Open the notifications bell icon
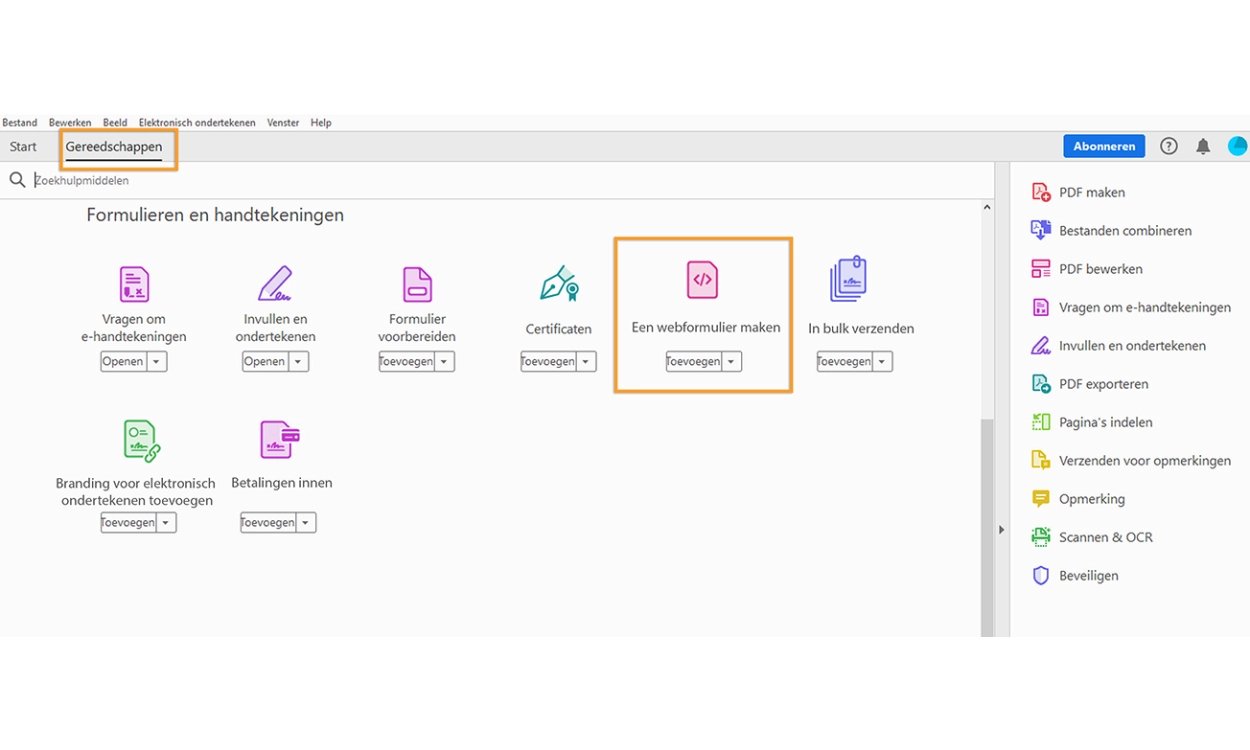 point(1203,147)
